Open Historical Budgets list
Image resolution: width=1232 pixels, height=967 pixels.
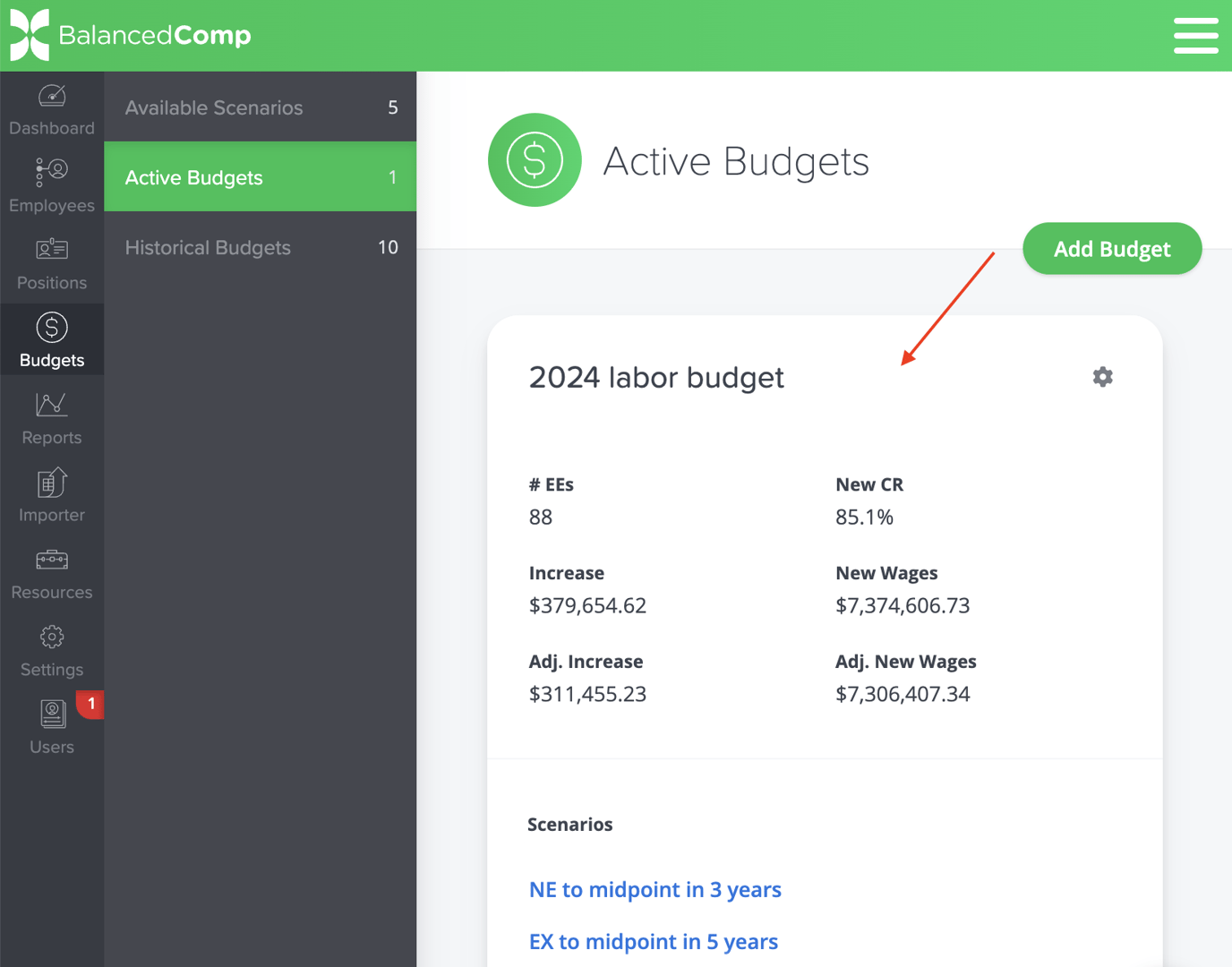[x=261, y=247]
